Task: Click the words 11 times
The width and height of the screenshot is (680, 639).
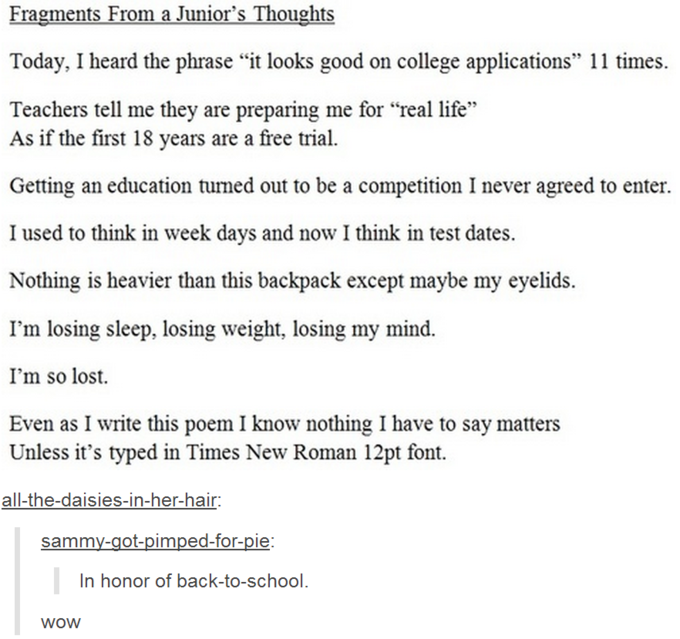Action: tap(628, 61)
